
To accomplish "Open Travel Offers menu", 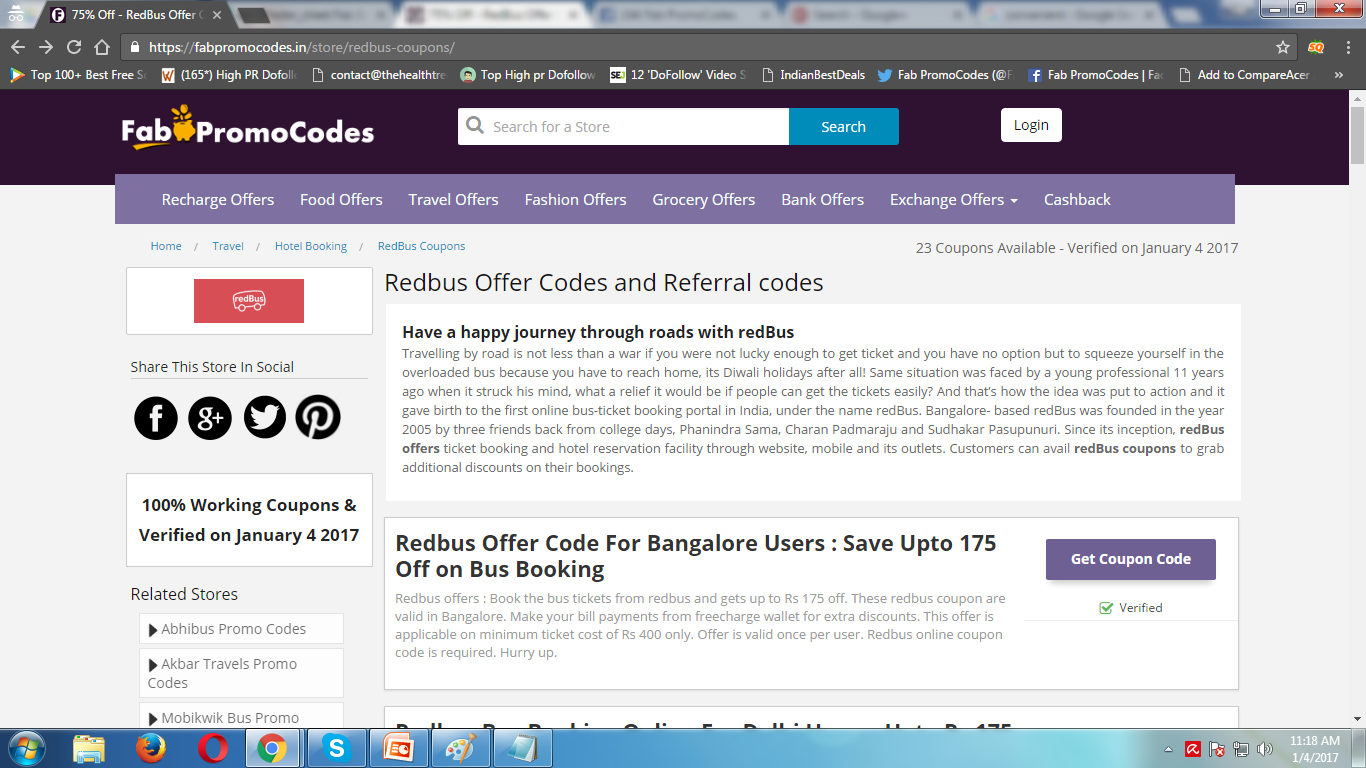I will 453,200.
